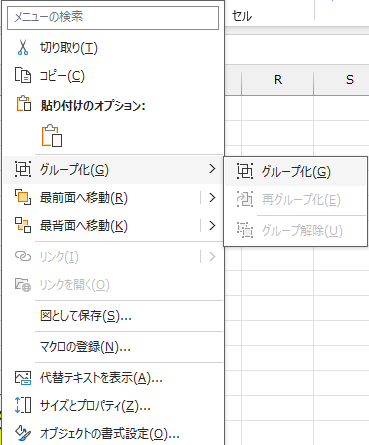This screenshot has height=445, width=369.
Task: Open サイズとプロパティ(Z)...
Action: tap(113, 406)
